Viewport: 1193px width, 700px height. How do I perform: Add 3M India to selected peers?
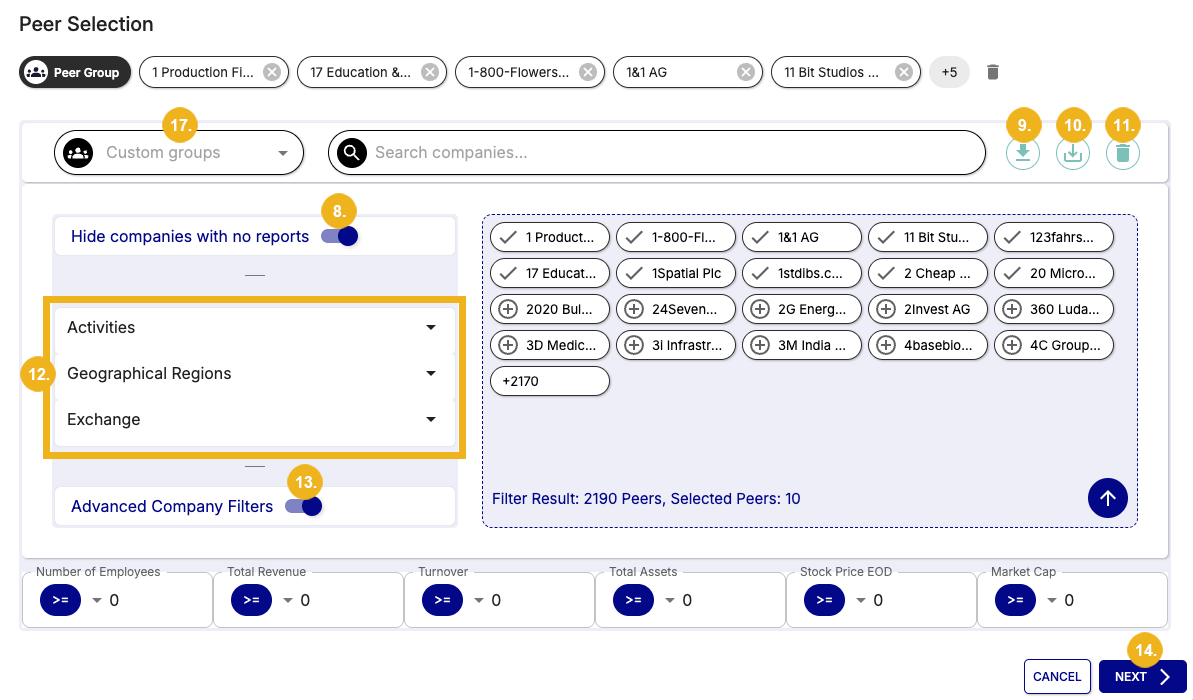click(x=759, y=345)
